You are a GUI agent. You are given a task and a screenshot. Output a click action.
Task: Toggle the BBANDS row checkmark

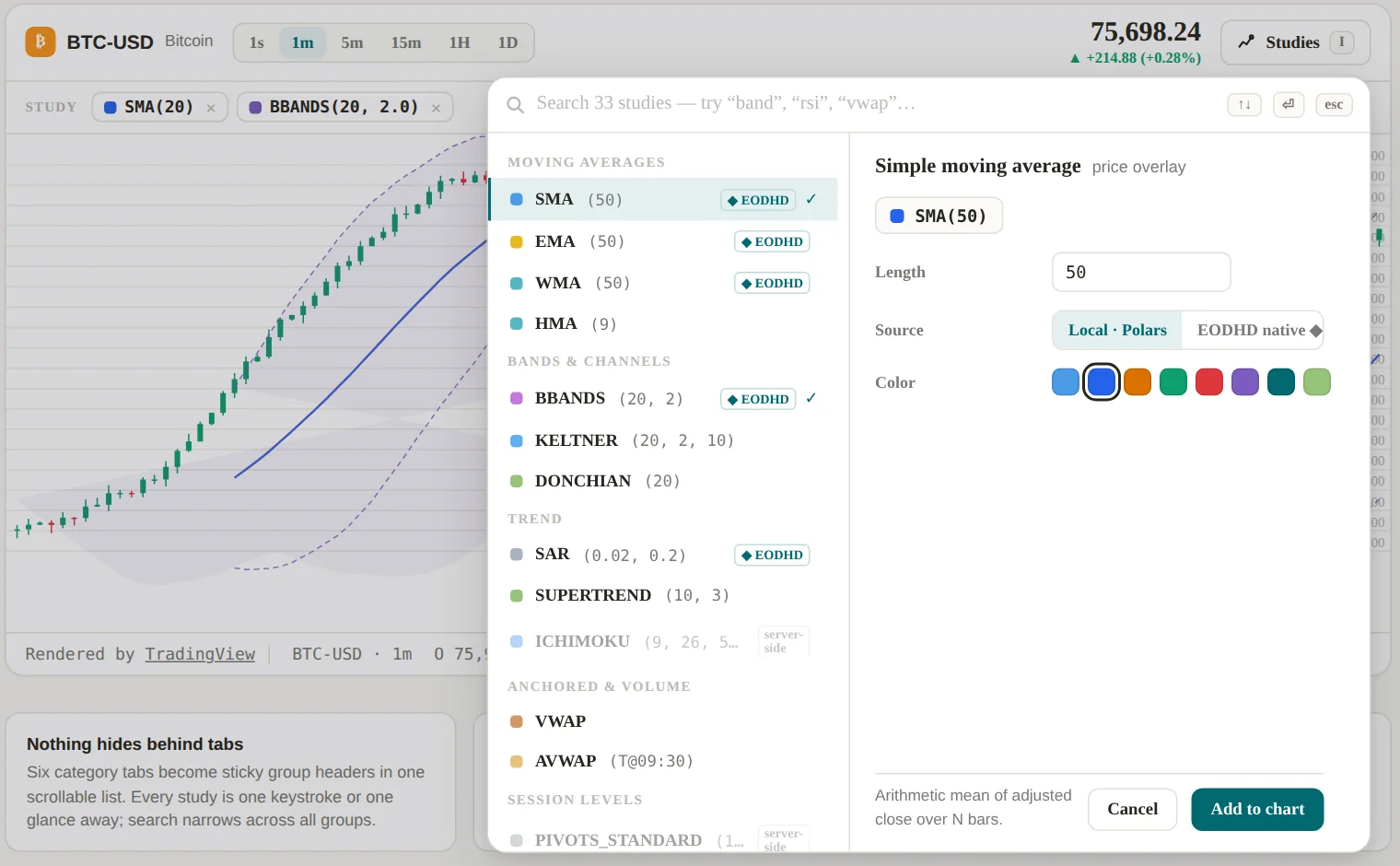point(811,398)
